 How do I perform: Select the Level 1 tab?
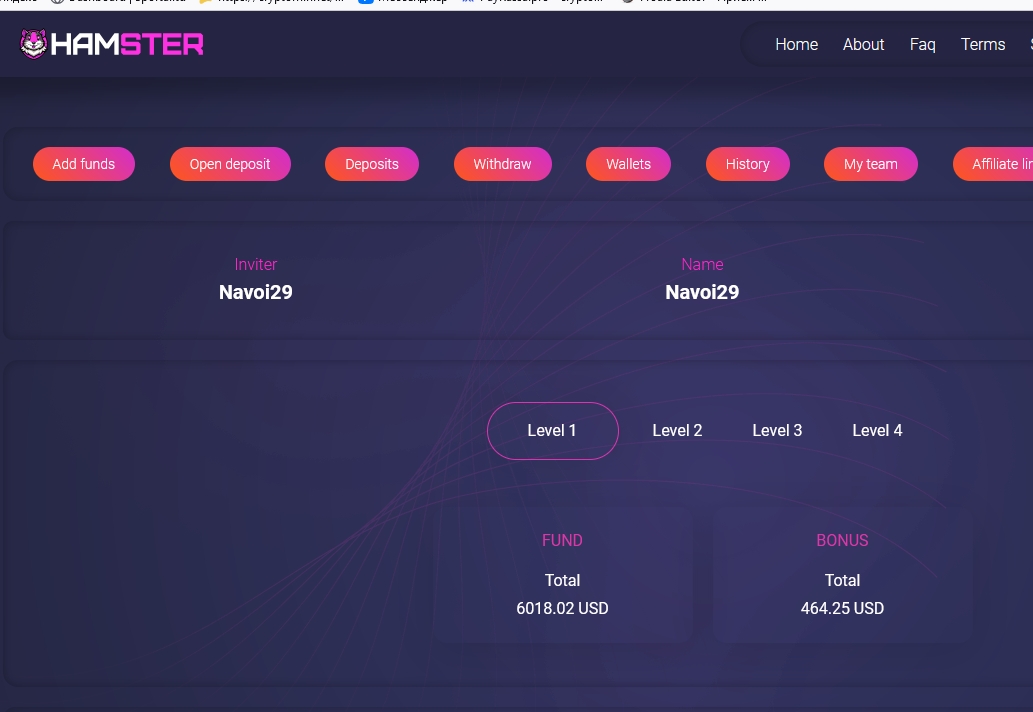click(552, 431)
